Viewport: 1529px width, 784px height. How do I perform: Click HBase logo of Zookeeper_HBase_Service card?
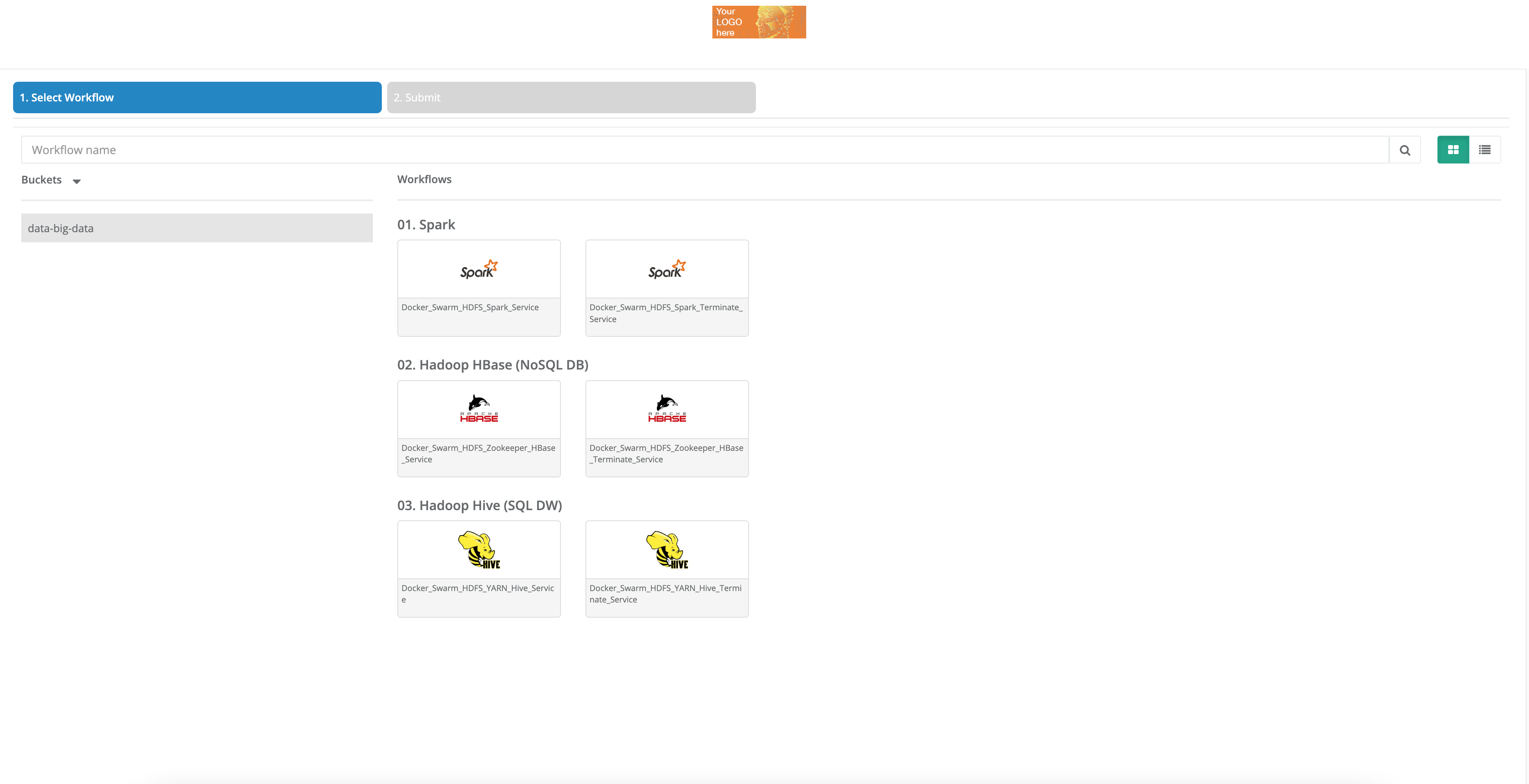point(478,408)
